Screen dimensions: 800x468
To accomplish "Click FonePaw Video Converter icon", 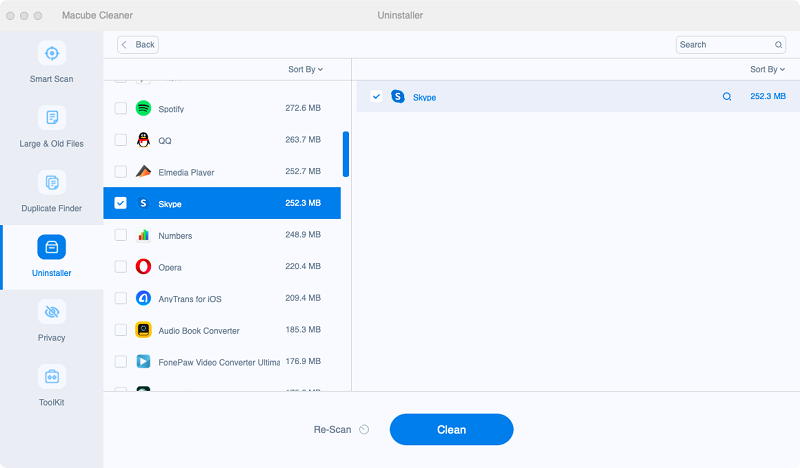I will pyautogui.click(x=143, y=361).
